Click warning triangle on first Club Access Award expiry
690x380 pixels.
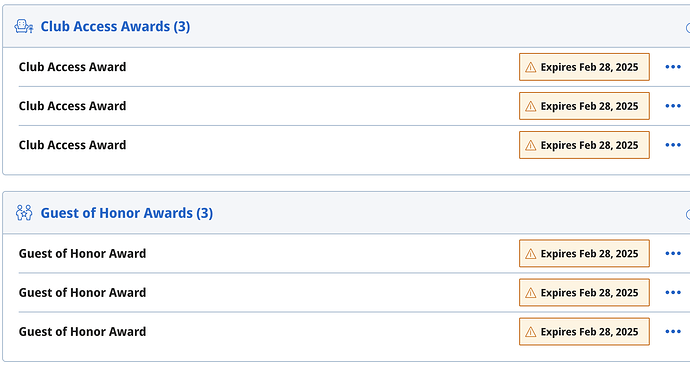pyautogui.click(x=531, y=67)
